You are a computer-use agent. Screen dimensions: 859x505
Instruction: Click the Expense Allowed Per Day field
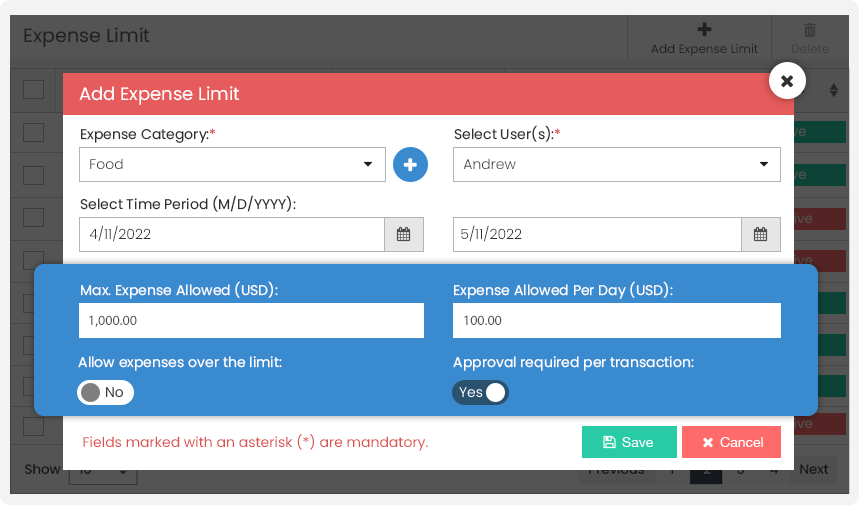click(616, 320)
